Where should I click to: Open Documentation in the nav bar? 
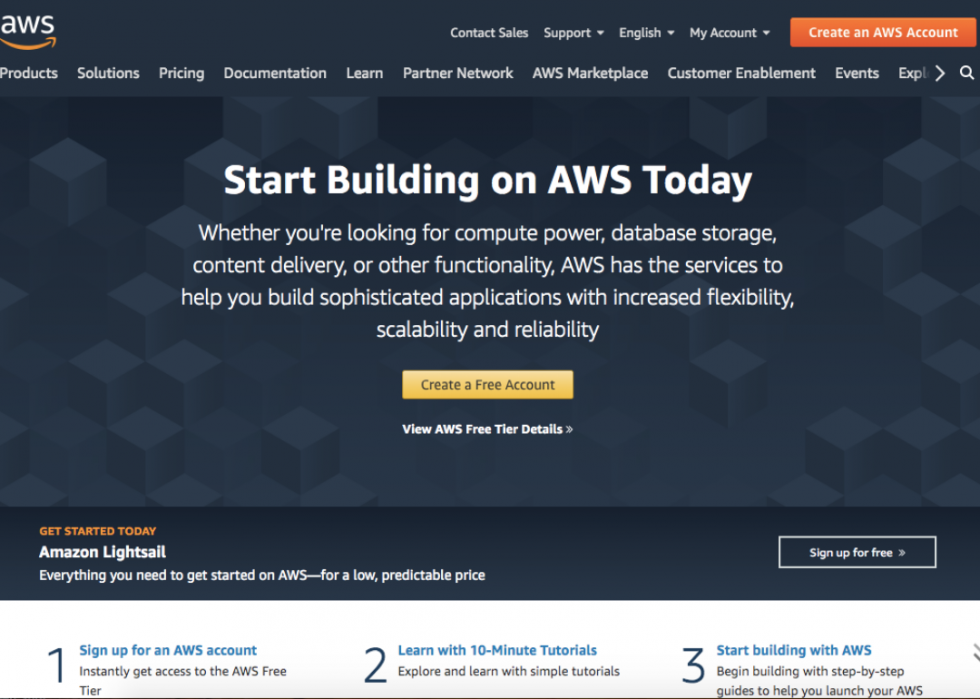click(x=275, y=73)
